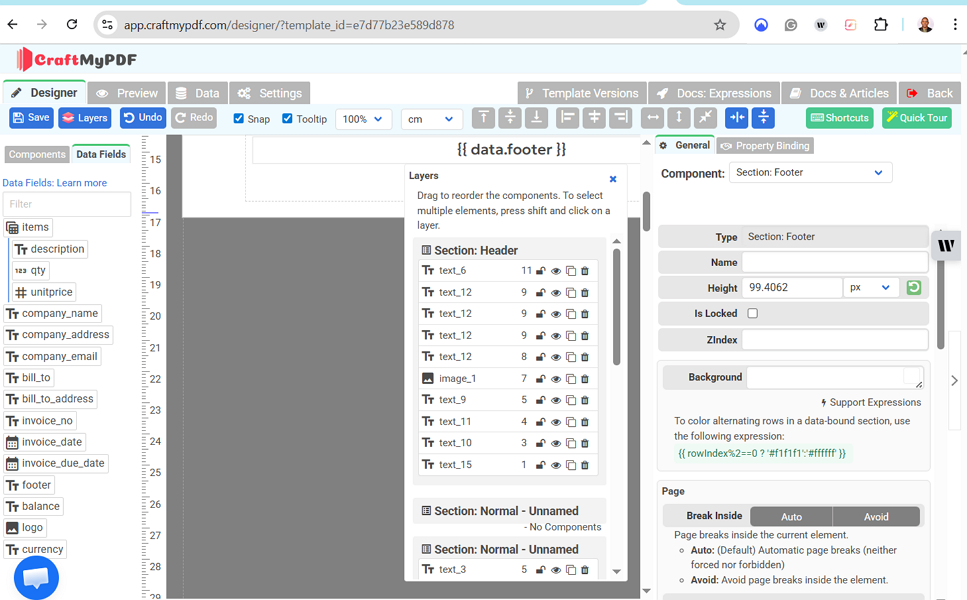Change the Height unit px dropdown
The width and height of the screenshot is (967, 600).
coord(869,288)
